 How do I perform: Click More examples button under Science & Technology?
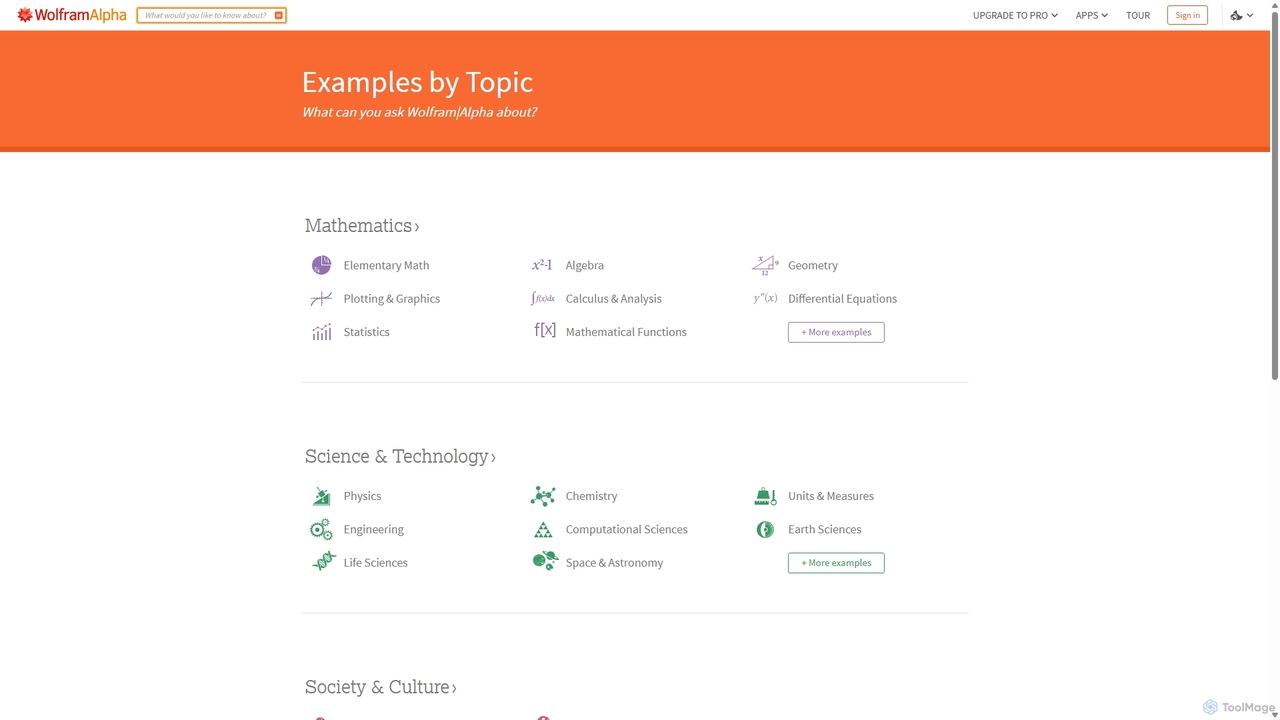836,563
